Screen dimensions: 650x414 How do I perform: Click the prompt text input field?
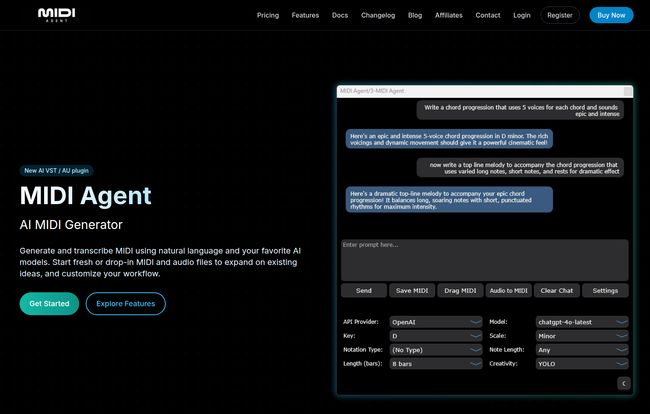point(484,260)
